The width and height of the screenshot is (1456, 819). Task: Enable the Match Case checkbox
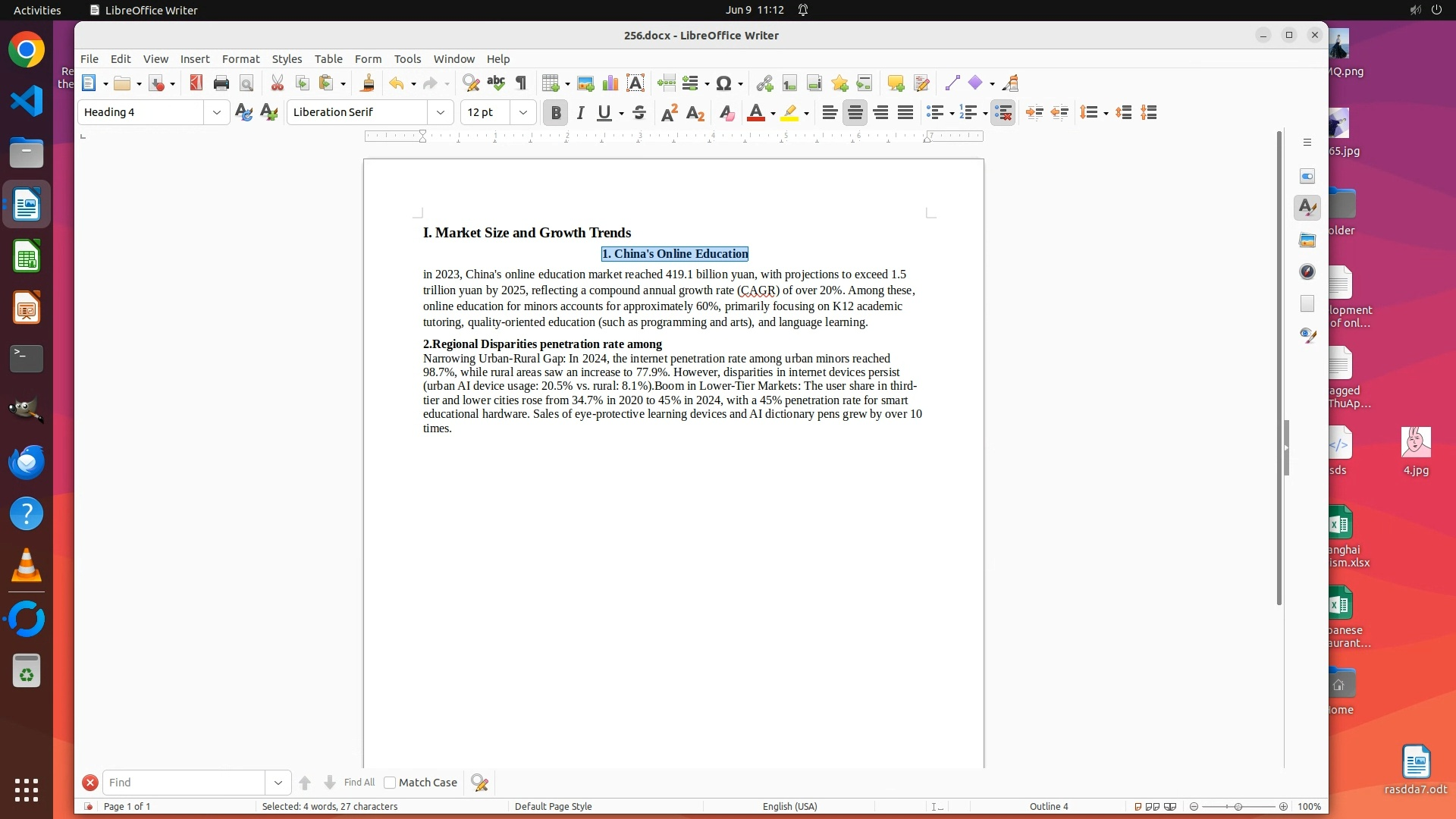[x=390, y=783]
